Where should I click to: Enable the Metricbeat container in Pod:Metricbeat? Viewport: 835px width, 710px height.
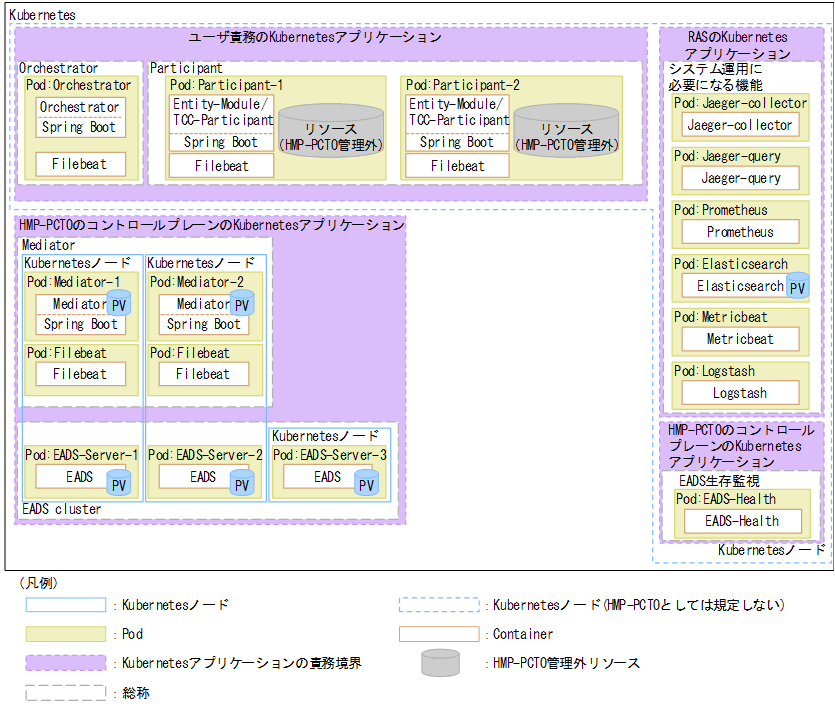pos(739,338)
